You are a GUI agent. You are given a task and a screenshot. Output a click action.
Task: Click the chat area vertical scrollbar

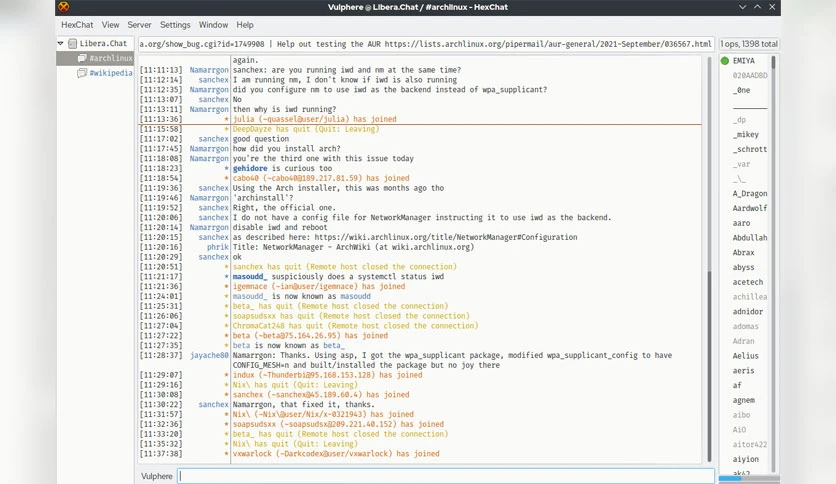click(709, 366)
